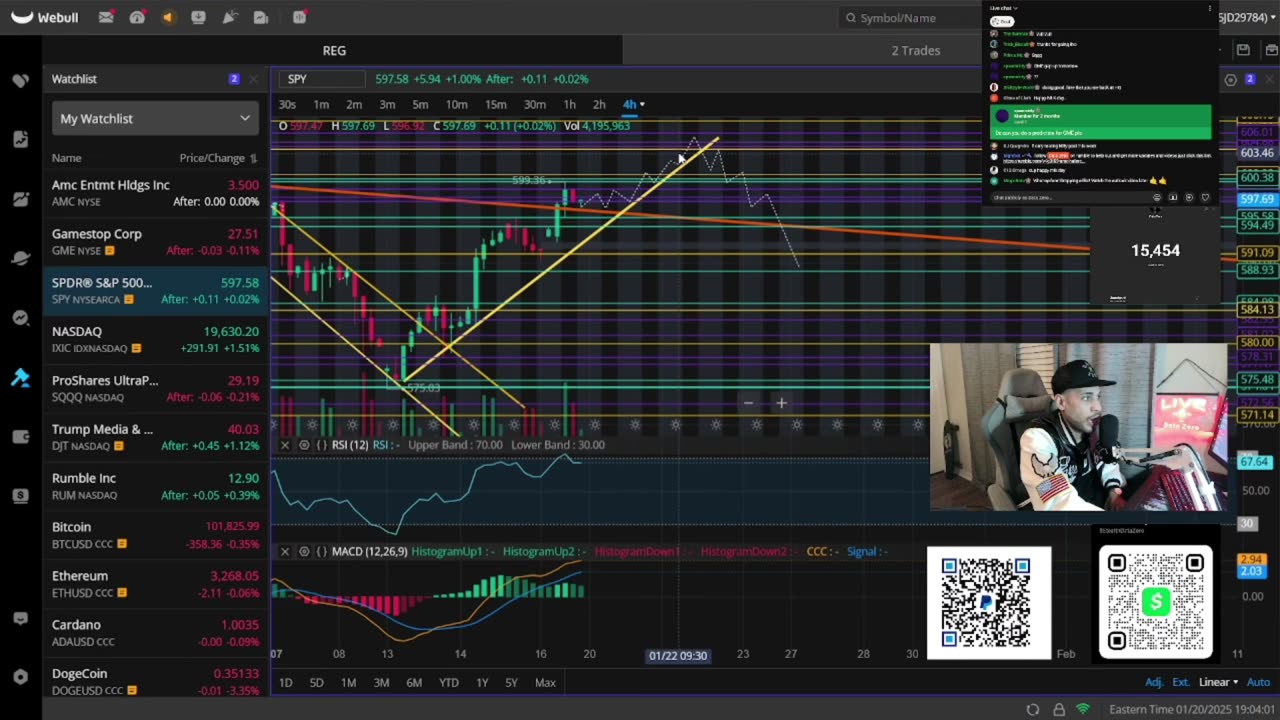Viewport: 1280px width, 720px height.
Task: Set chart range to Max
Action: point(545,682)
